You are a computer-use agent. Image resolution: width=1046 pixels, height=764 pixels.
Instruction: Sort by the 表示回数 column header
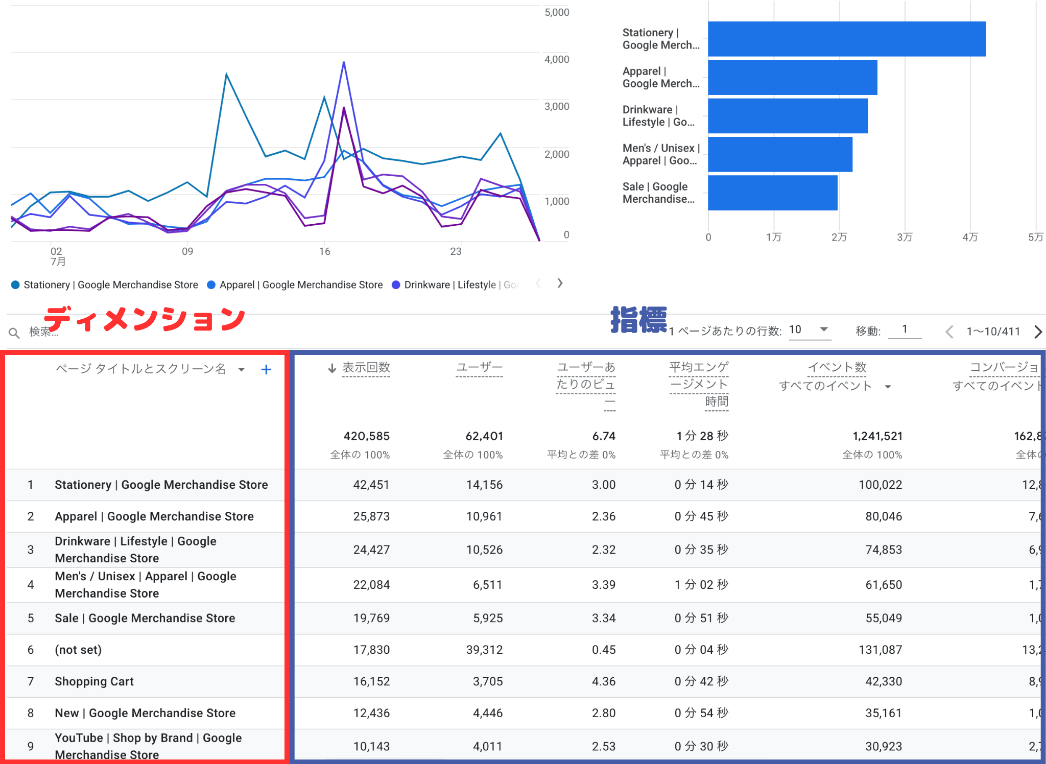tap(366, 368)
